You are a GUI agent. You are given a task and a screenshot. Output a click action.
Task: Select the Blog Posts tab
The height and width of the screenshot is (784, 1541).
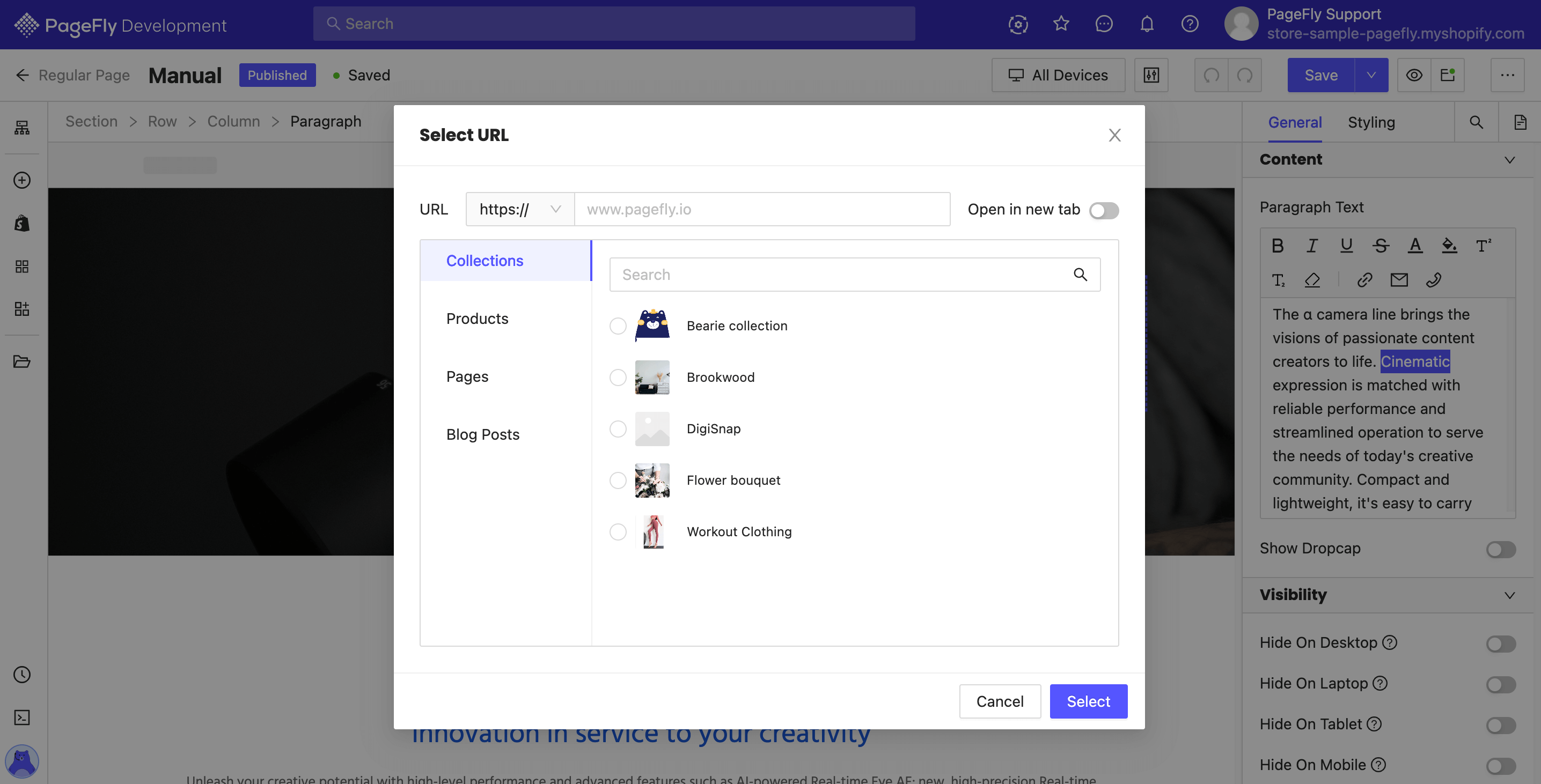(505, 435)
